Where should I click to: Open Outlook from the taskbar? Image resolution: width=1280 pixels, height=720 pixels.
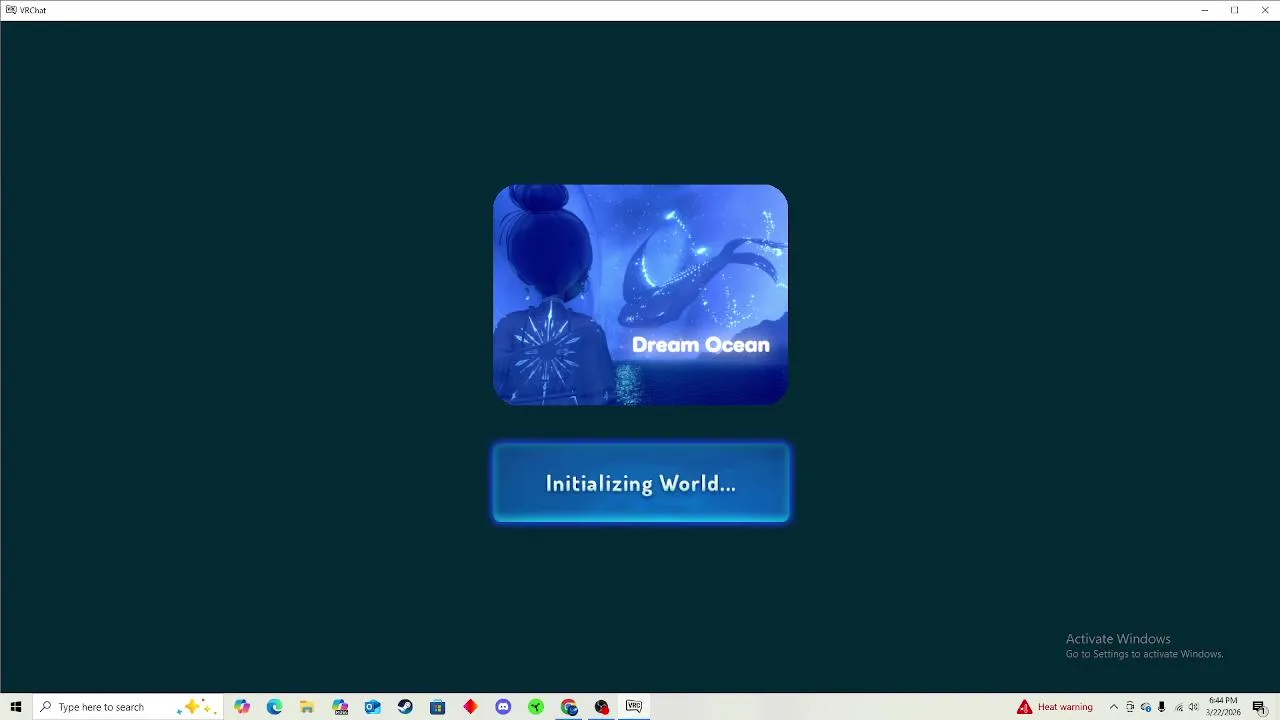coord(372,707)
